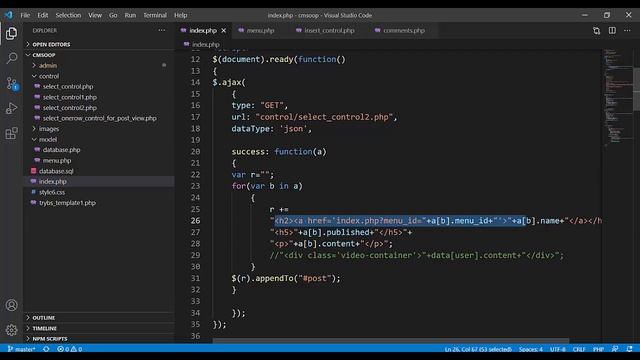Click cursor position Ln 26 Col 67
The height and width of the screenshot is (360, 640).
pos(478,349)
